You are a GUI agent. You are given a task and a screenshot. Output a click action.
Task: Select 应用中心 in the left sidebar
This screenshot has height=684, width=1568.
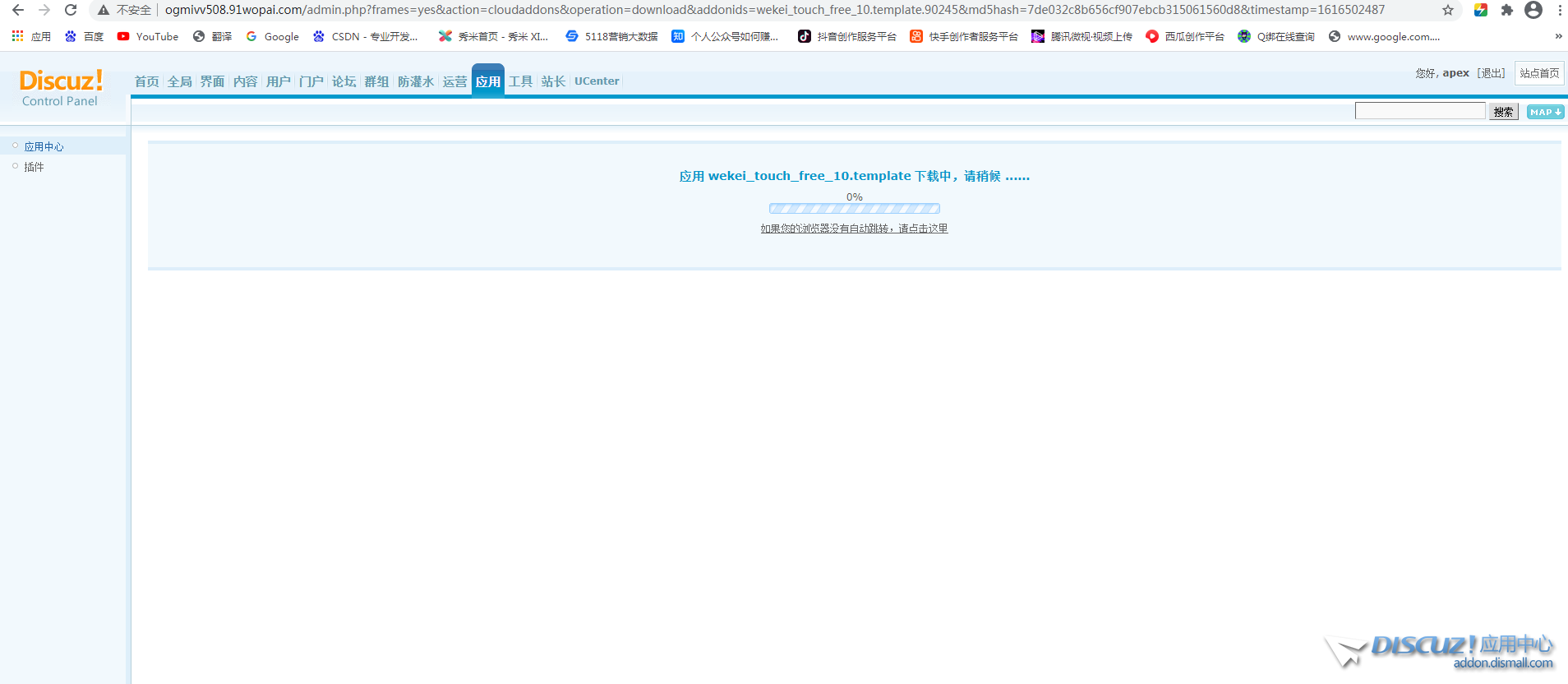click(x=44, y=146)
